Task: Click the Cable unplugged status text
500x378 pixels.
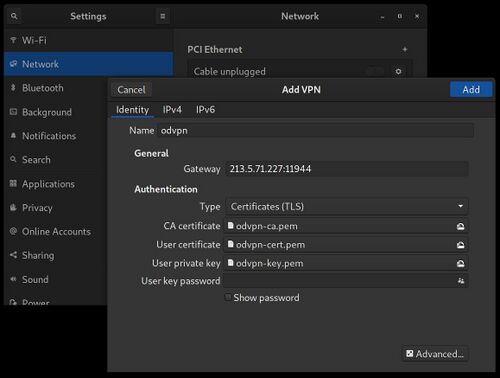Action: click(230, 72)
